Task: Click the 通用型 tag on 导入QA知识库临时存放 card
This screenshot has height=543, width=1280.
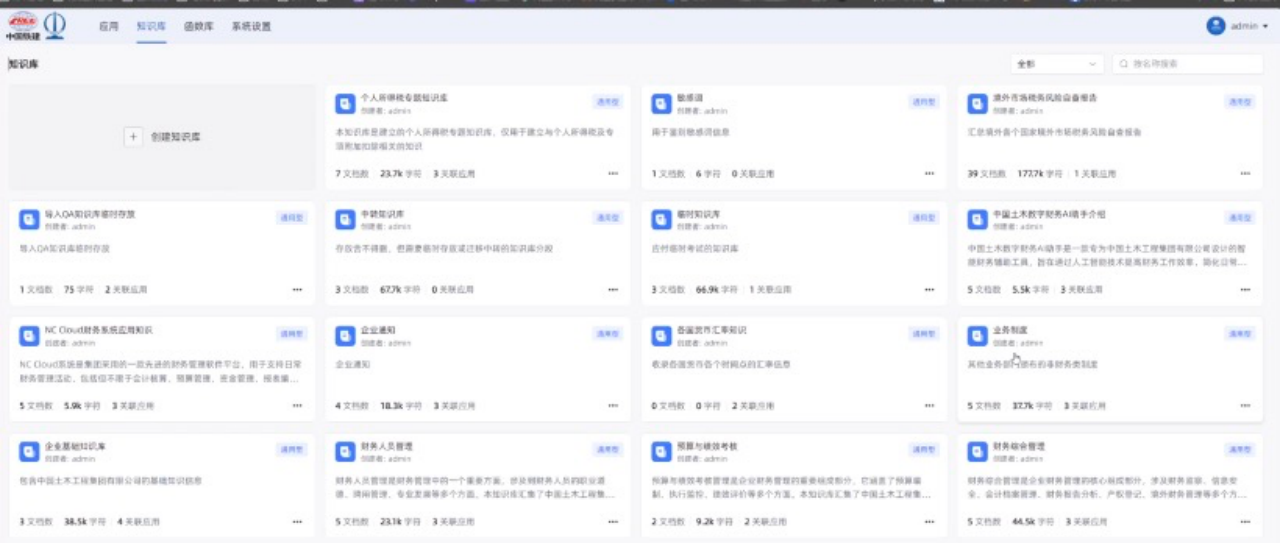Action: (292, 218)
